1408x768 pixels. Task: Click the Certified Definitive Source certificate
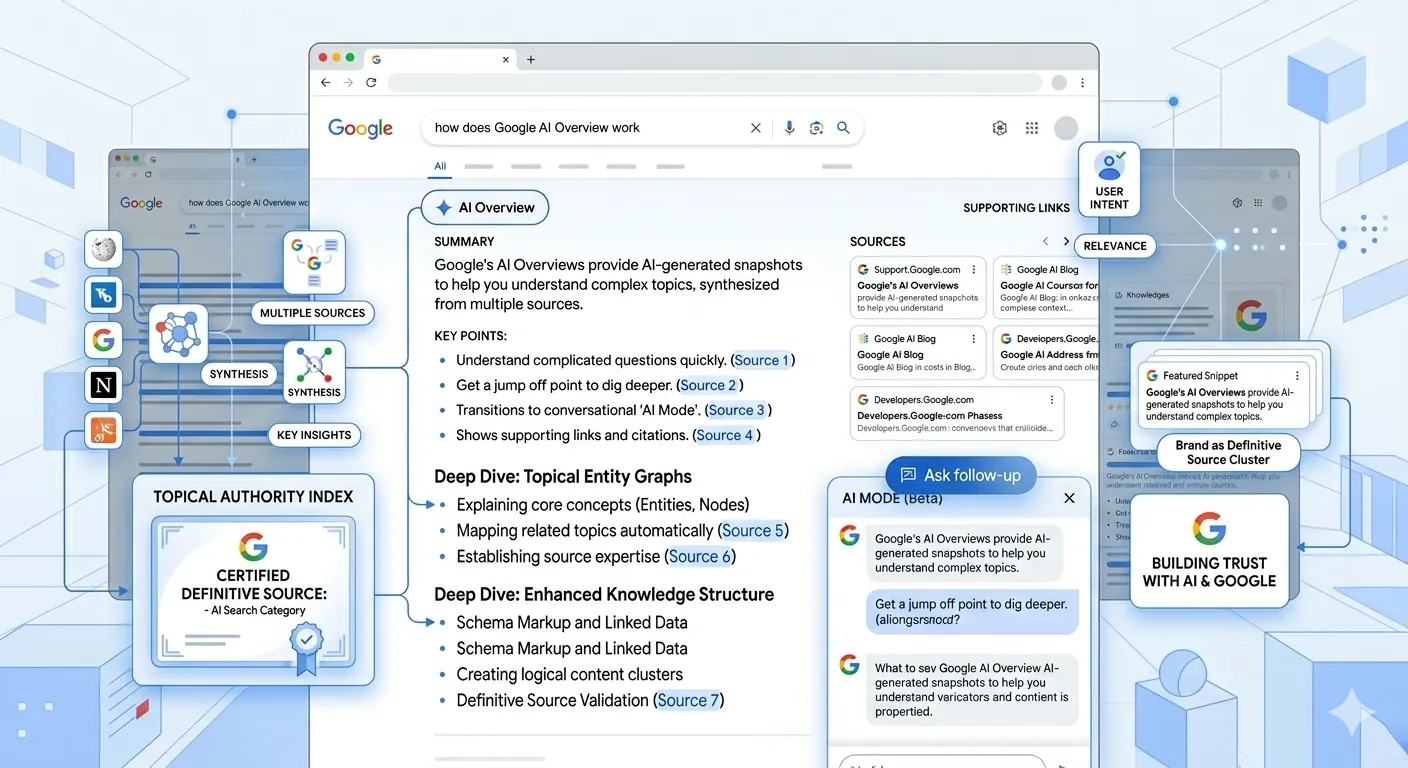point(253,590)
